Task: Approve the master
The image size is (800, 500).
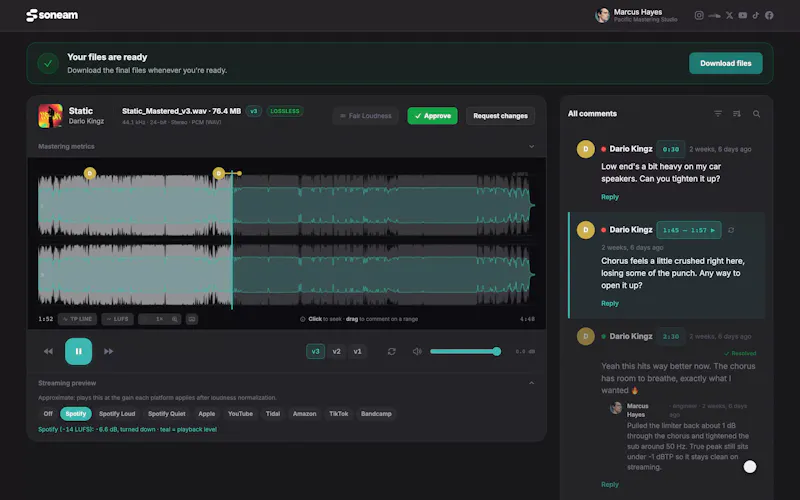Action: [432, 116]
